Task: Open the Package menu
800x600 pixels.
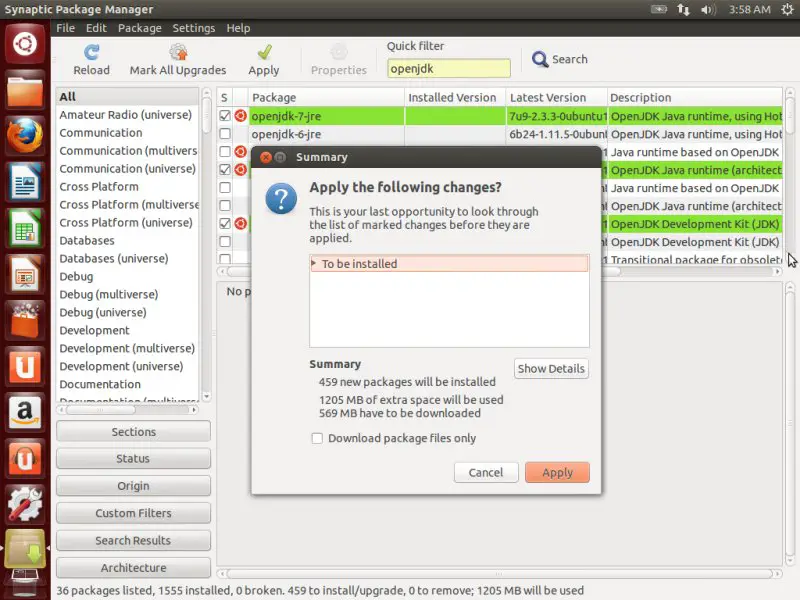Action: (x=140, y=28)
